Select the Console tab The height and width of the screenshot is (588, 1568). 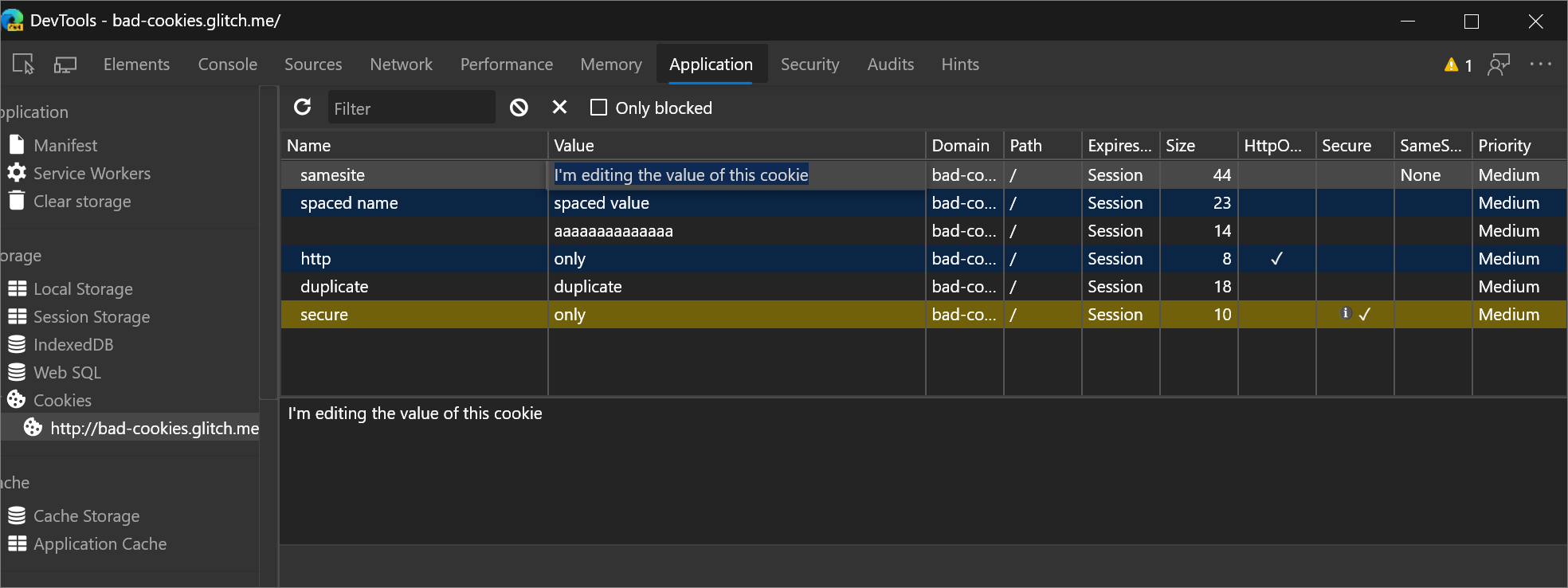coord(227,65)
